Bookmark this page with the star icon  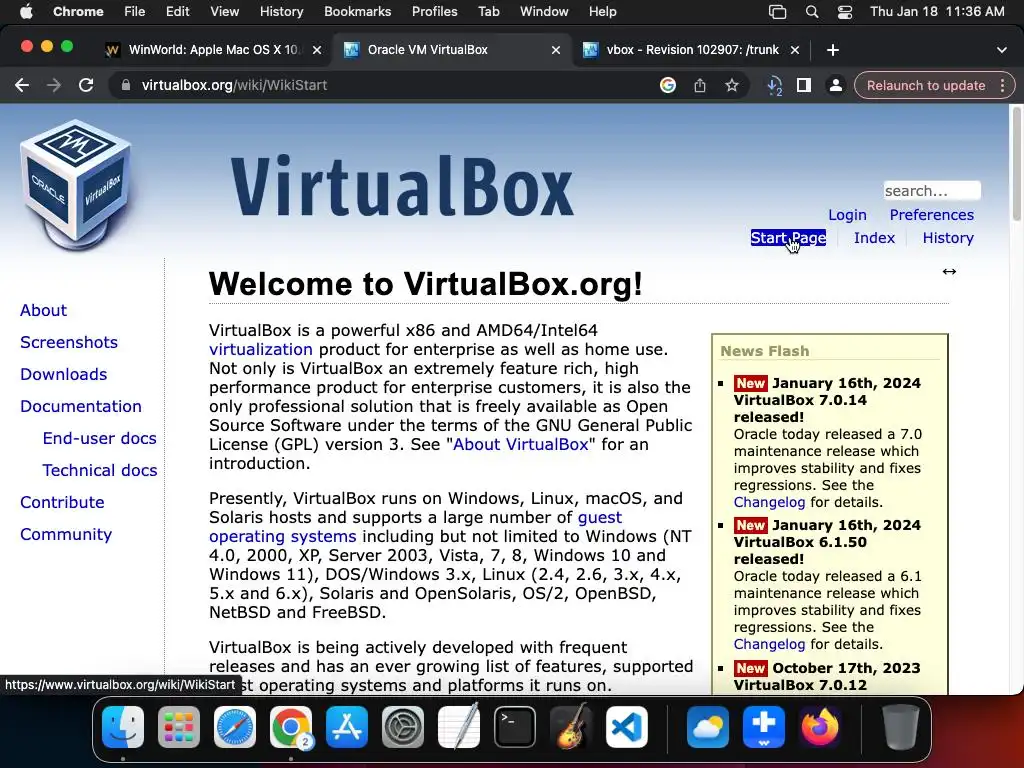[x=732, y=86]
